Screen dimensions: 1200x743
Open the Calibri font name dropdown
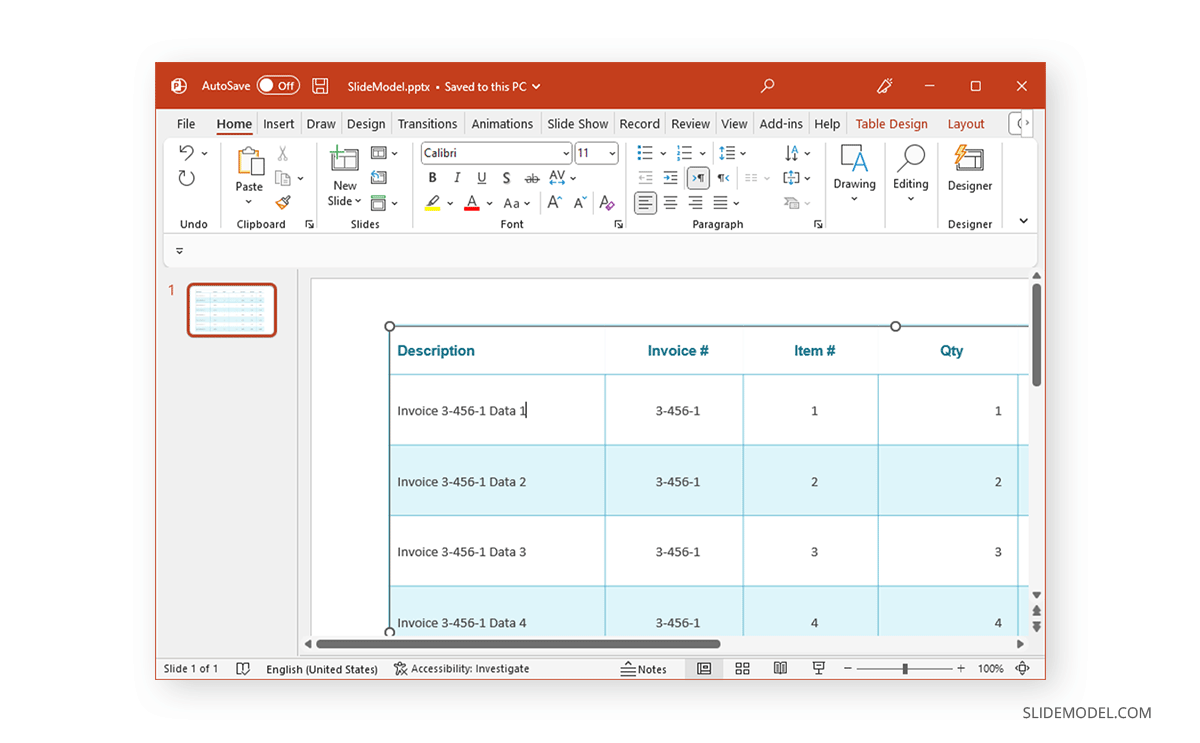[x=568, y=152]
